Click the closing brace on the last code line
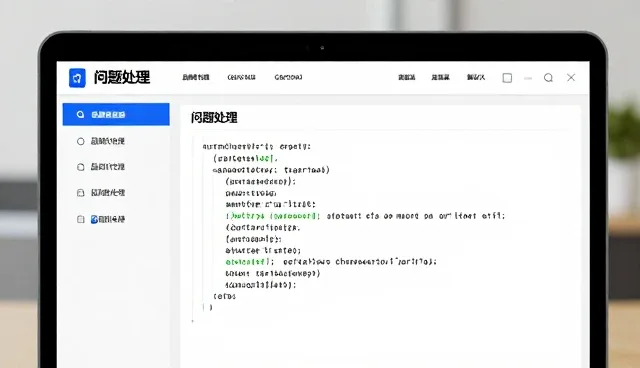This screenshot has height=368, width=640. pyautogui.click(x=211, y=307)
